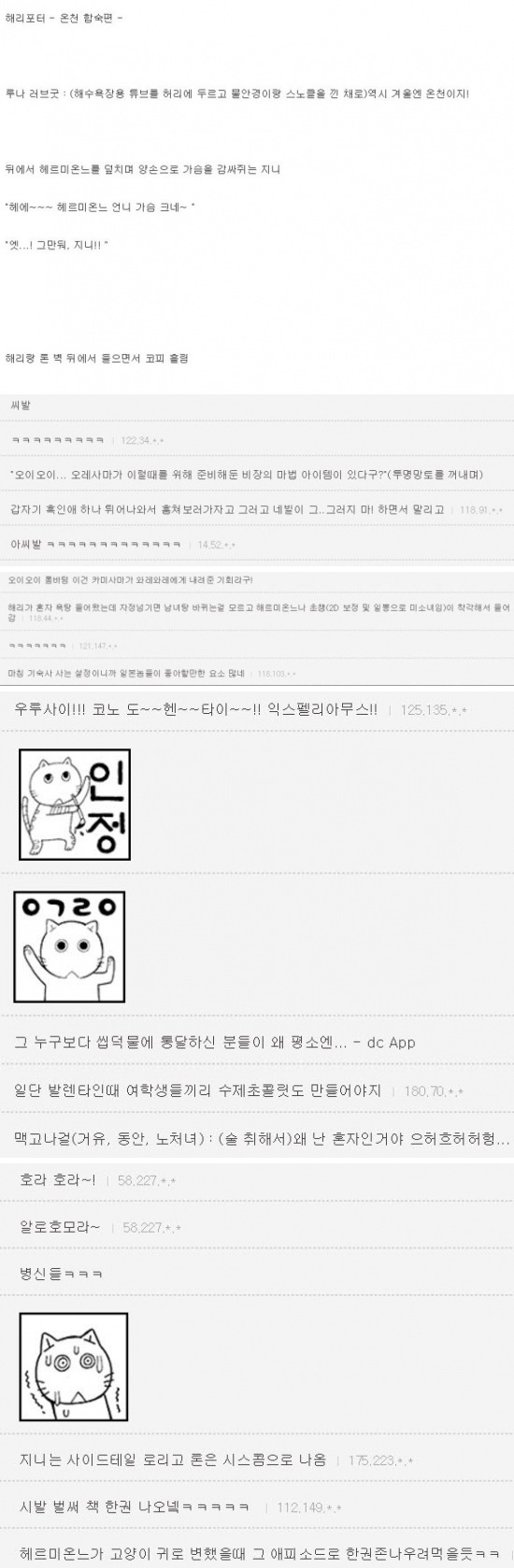Click the IP label 175.223.*.*
Viewport: 514px width, 1568px height.
380,1460
